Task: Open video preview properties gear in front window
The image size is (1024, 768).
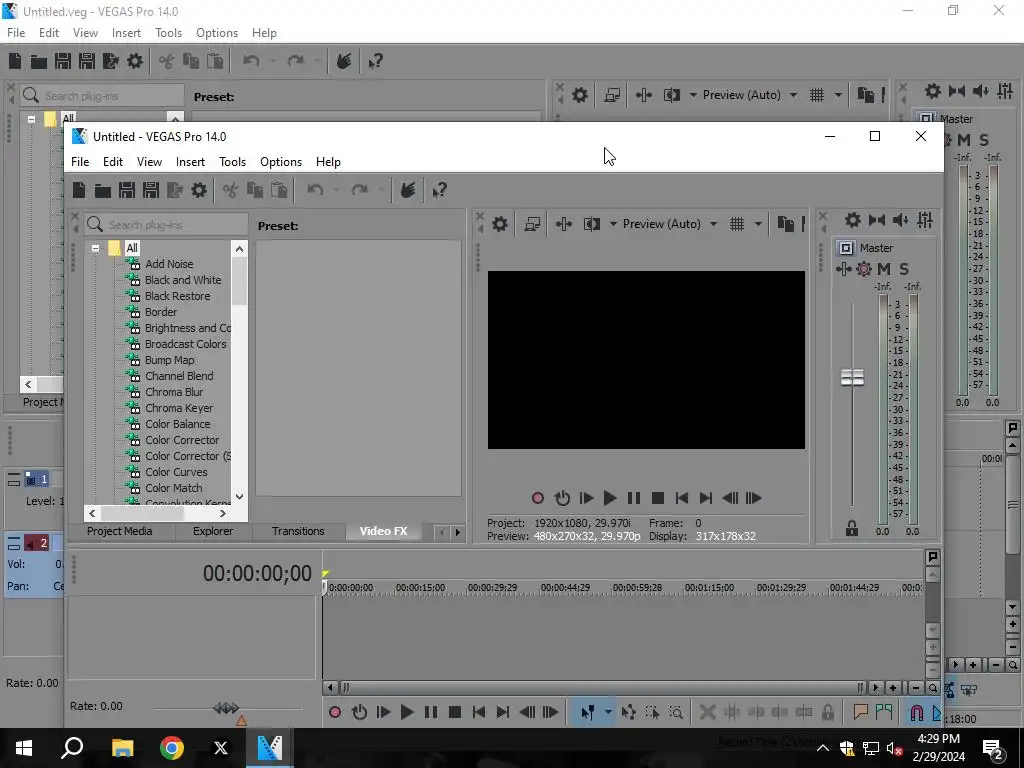Action: click(500, 224)
